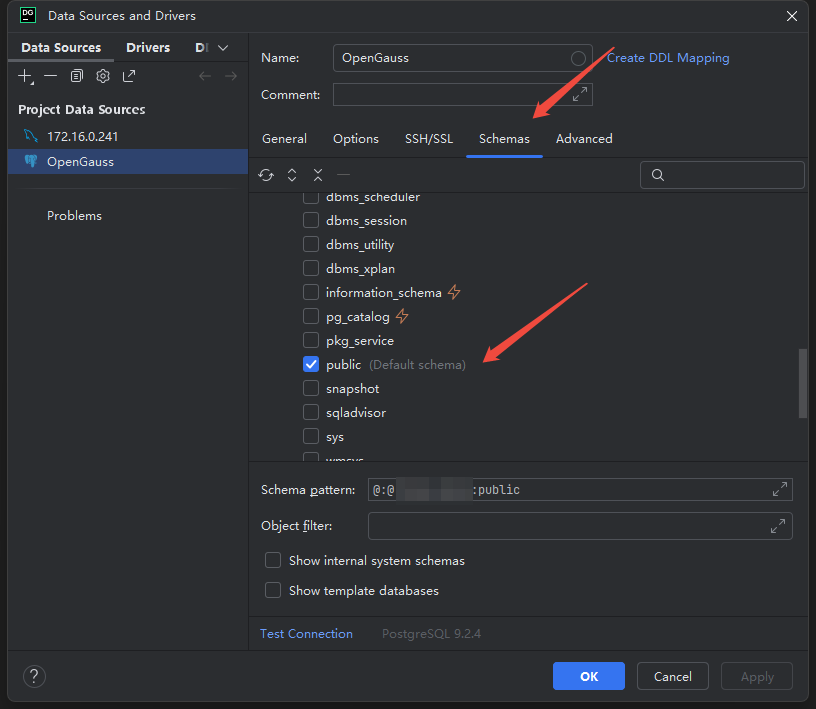The image size is (816, 709).
Task: Open data source settings gear icon
Action: (x=103, y=77)
